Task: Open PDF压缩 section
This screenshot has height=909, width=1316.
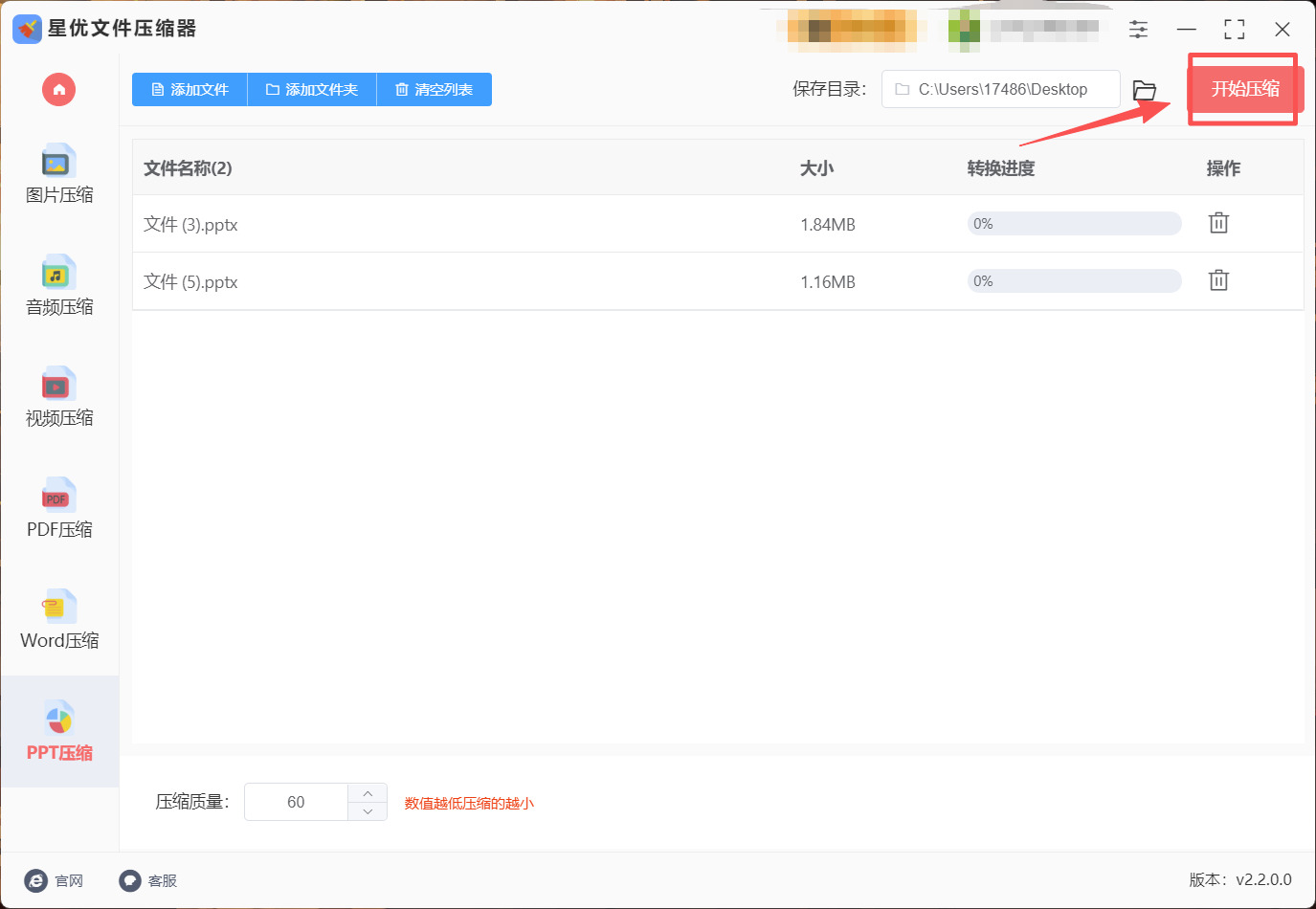Action: 59,509
